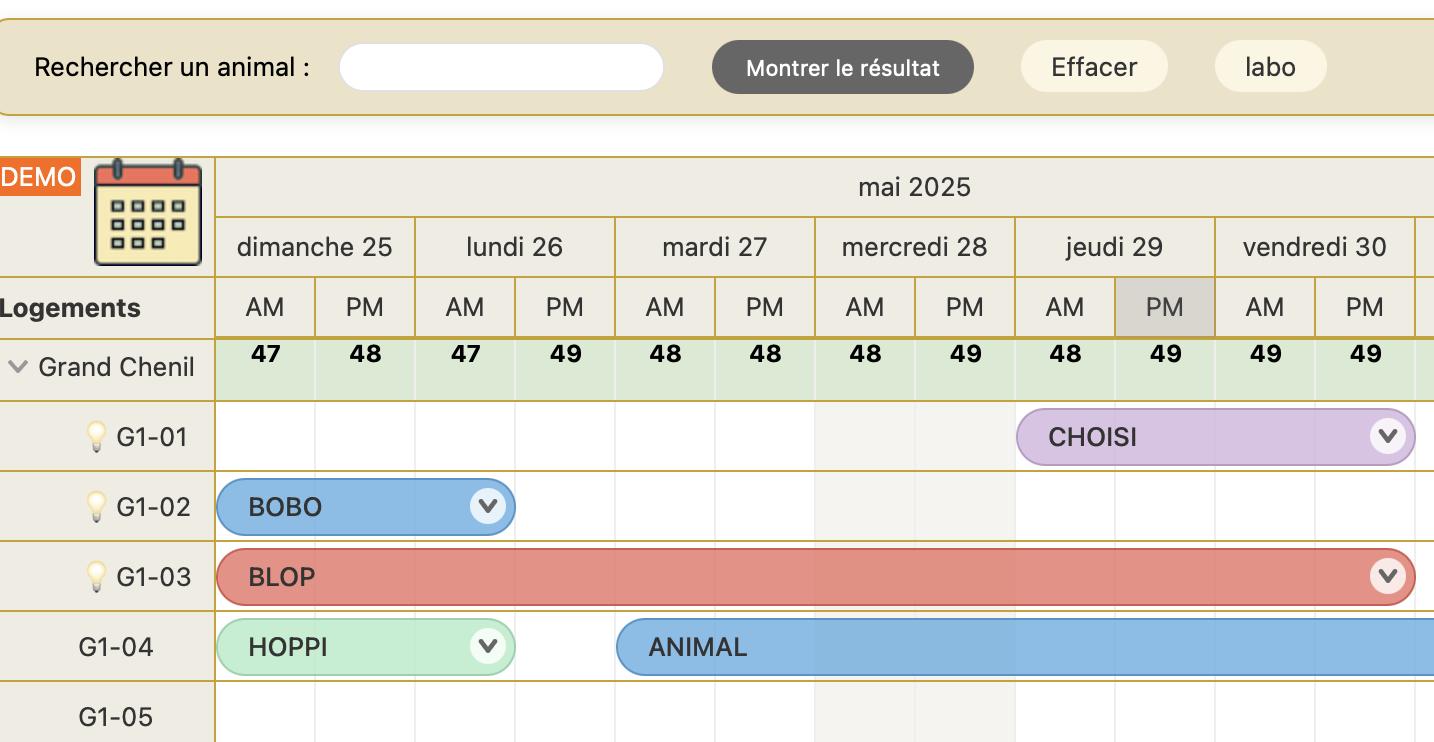Image resolution: width=1434 pixels, height=742 pixels.
Task: Select the ANIMAL reservation bar
Action: click(1025, 647)
